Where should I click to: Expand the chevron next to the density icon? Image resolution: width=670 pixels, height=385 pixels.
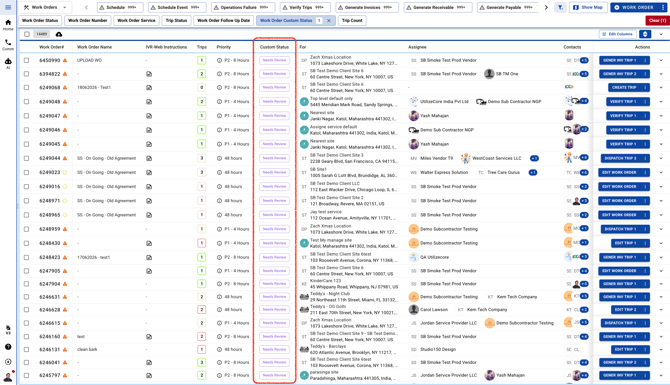tap(661, 34)
